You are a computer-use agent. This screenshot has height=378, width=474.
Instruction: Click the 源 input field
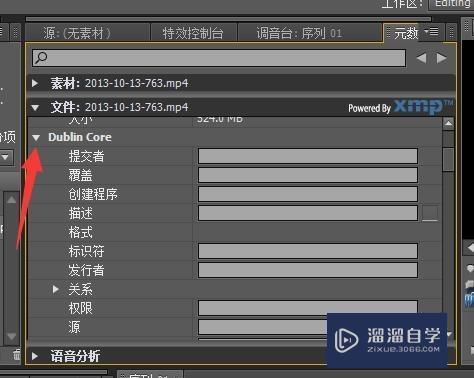coord(263,327)
